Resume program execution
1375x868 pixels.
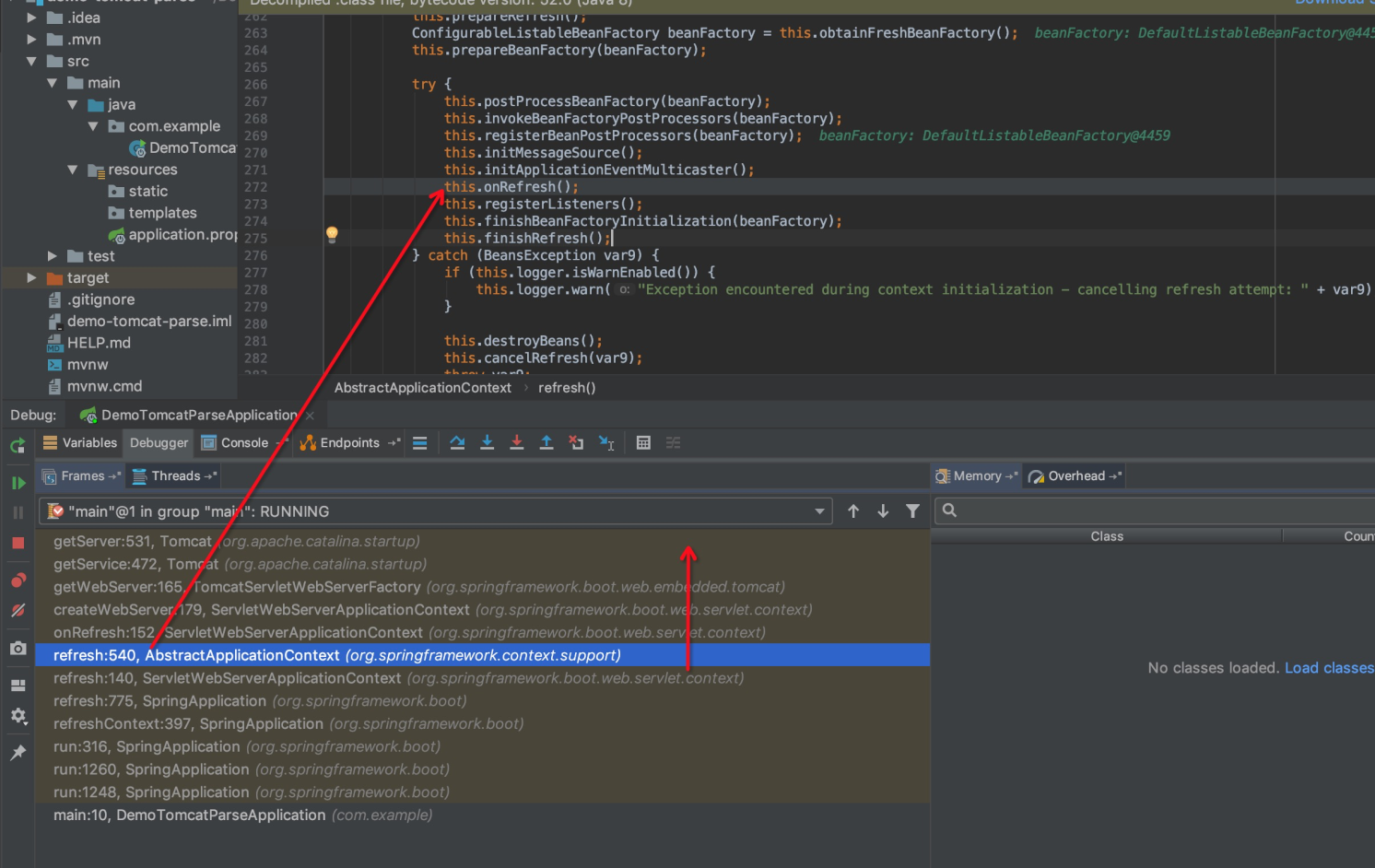[x=18, y=483]
